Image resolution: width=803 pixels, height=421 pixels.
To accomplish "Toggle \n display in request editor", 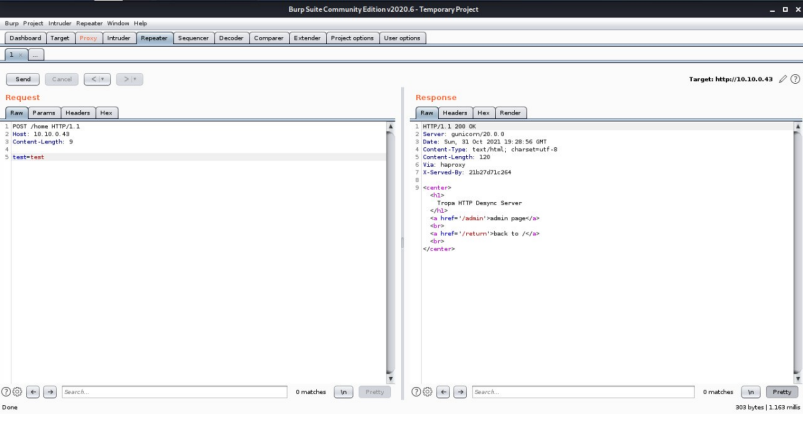I will (x=341, y=392).
